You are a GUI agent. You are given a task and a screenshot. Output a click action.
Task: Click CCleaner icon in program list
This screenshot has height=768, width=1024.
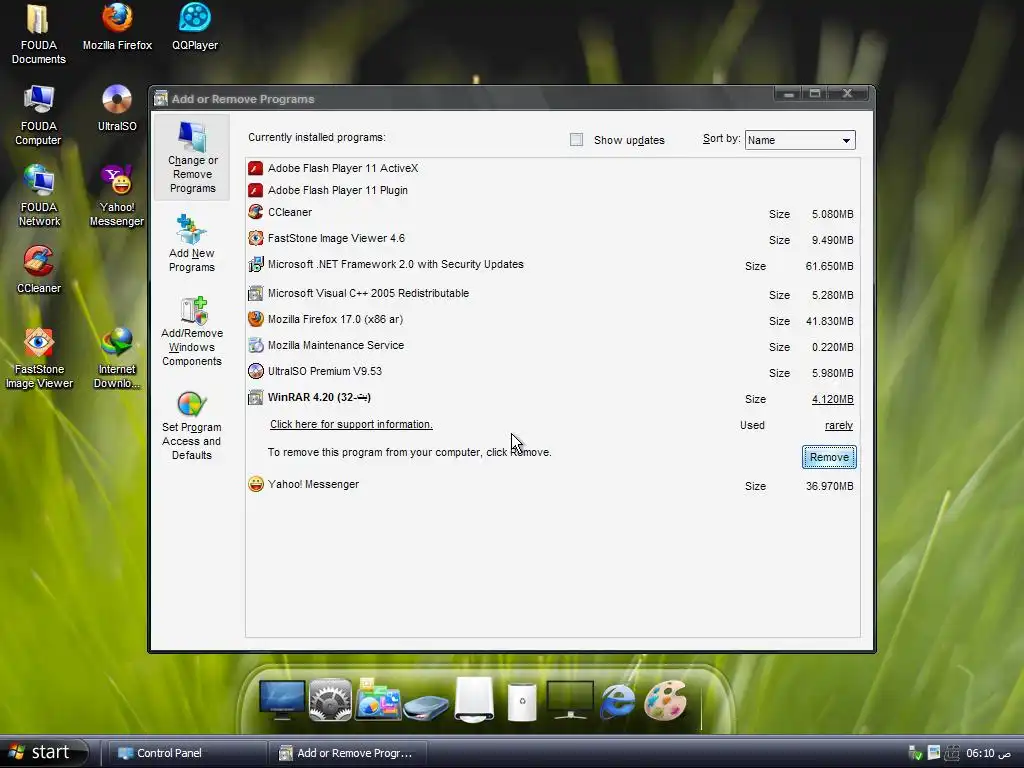[255, 212]
